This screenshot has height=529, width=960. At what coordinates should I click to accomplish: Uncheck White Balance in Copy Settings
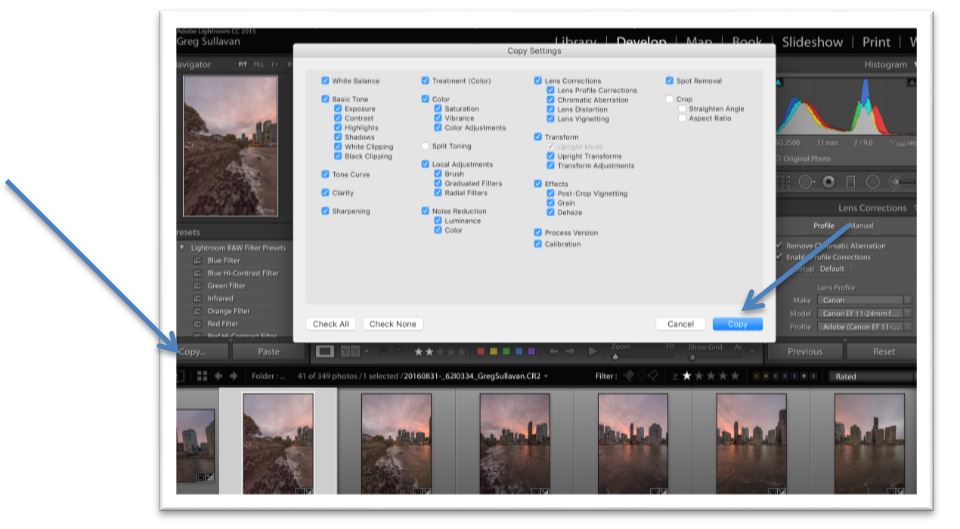325,80
